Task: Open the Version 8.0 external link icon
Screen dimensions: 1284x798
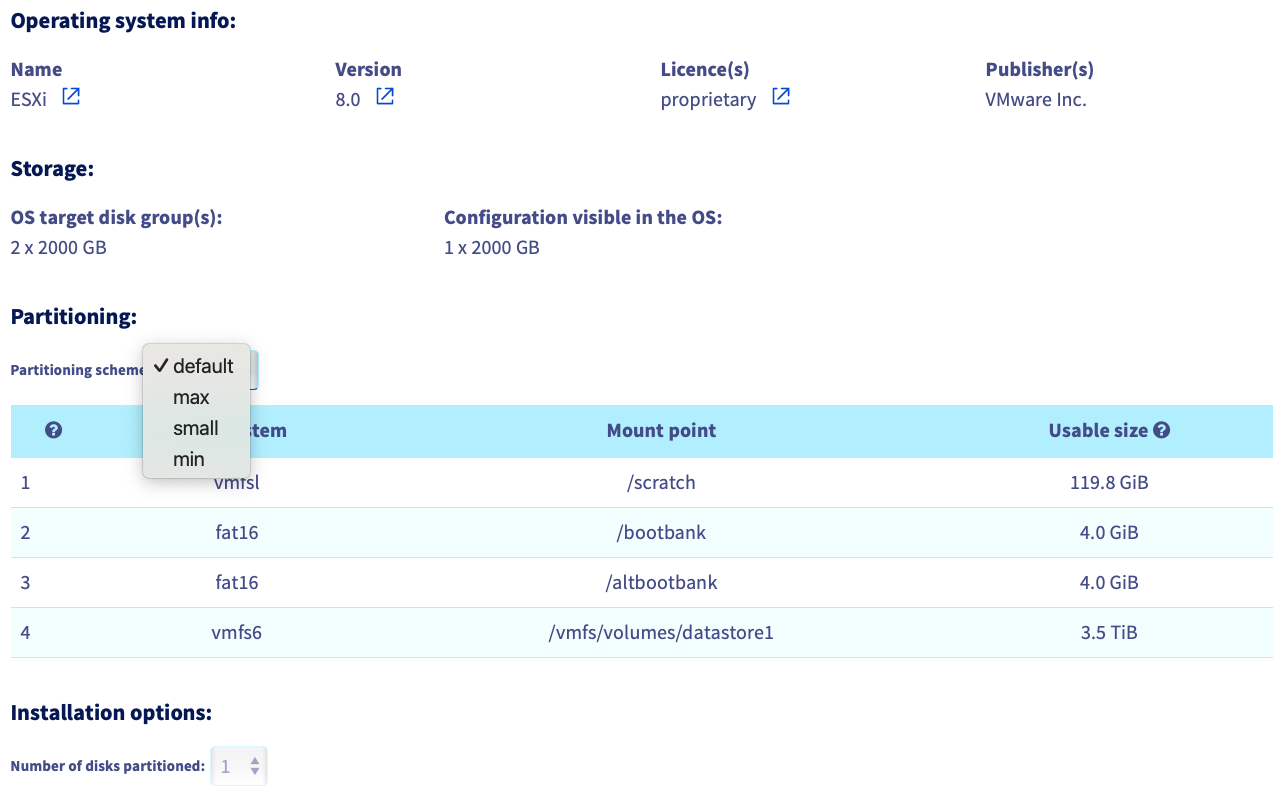Action: pyautogui.click(x=385, y=97)
